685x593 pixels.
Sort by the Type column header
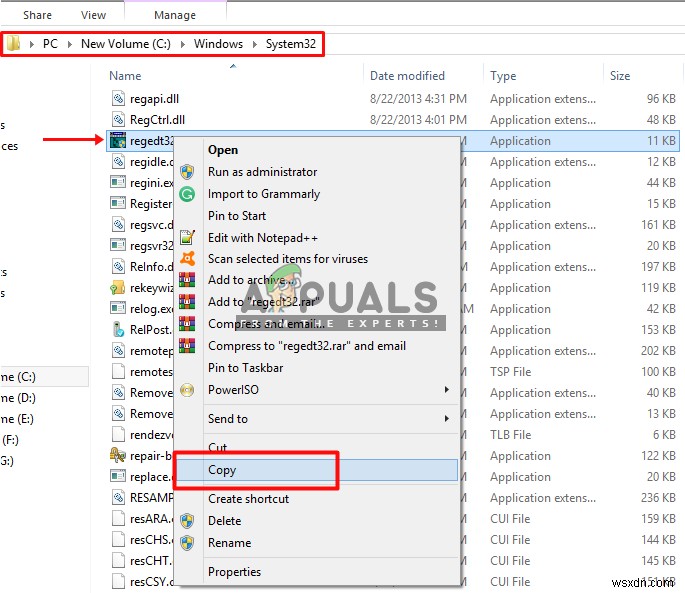(x=503, y=76)
